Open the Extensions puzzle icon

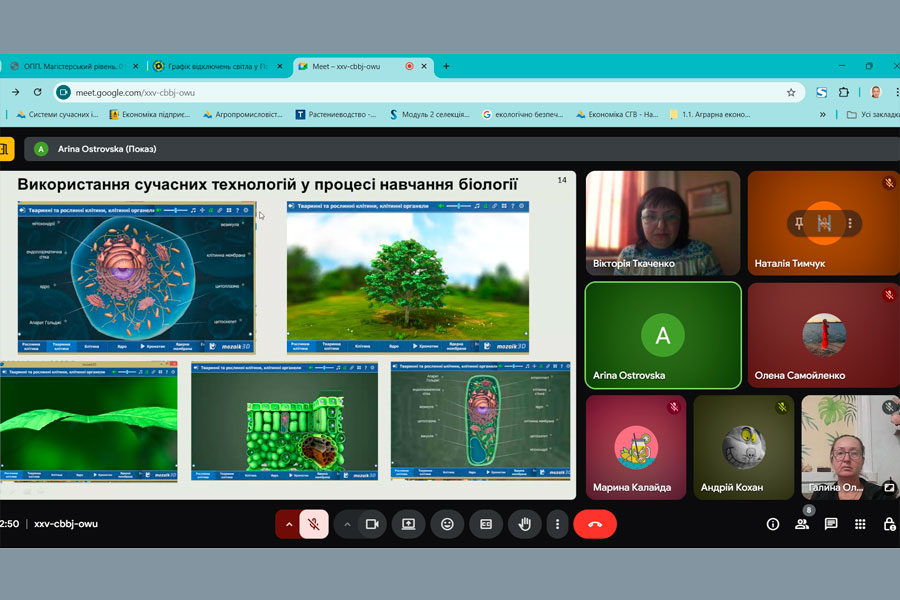844,92
